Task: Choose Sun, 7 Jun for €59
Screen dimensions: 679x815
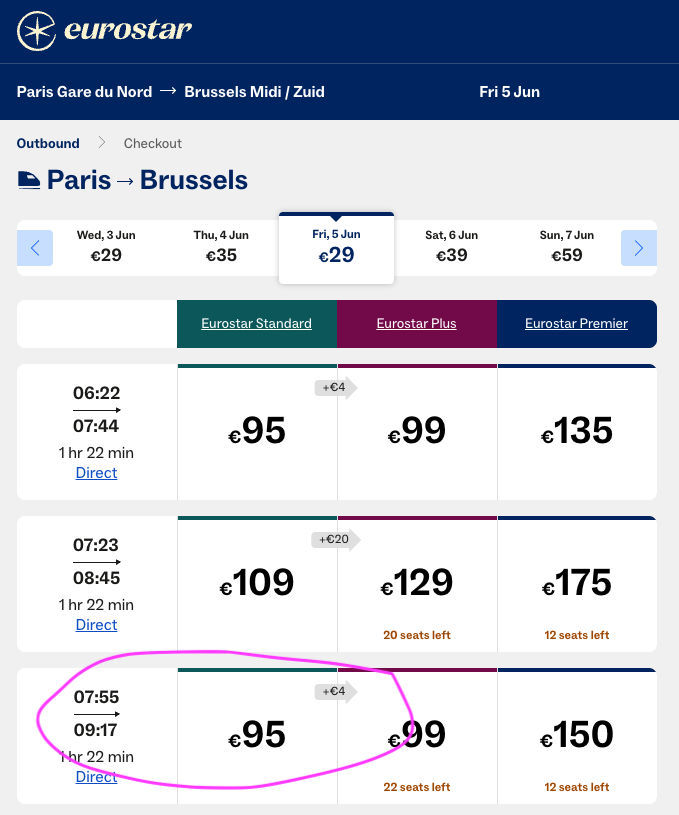Action: coord(567,246)
